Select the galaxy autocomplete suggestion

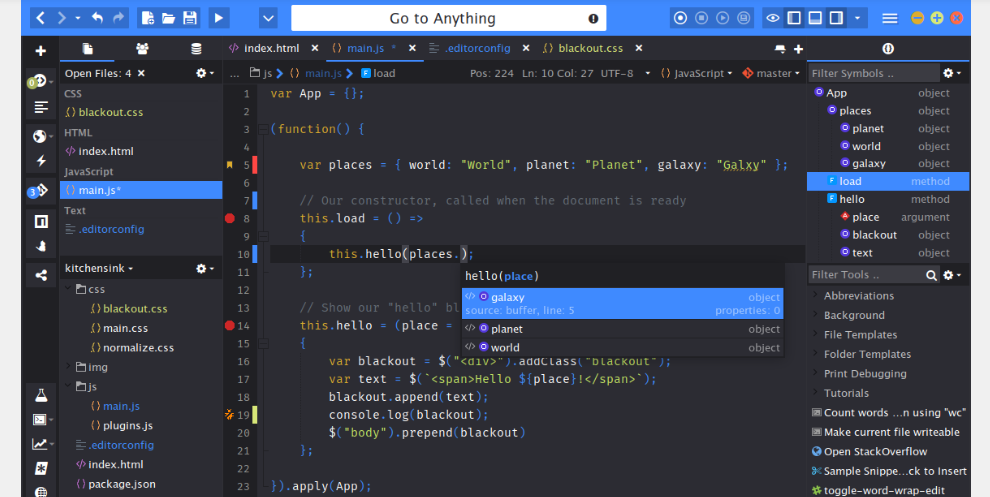(623, 303)
